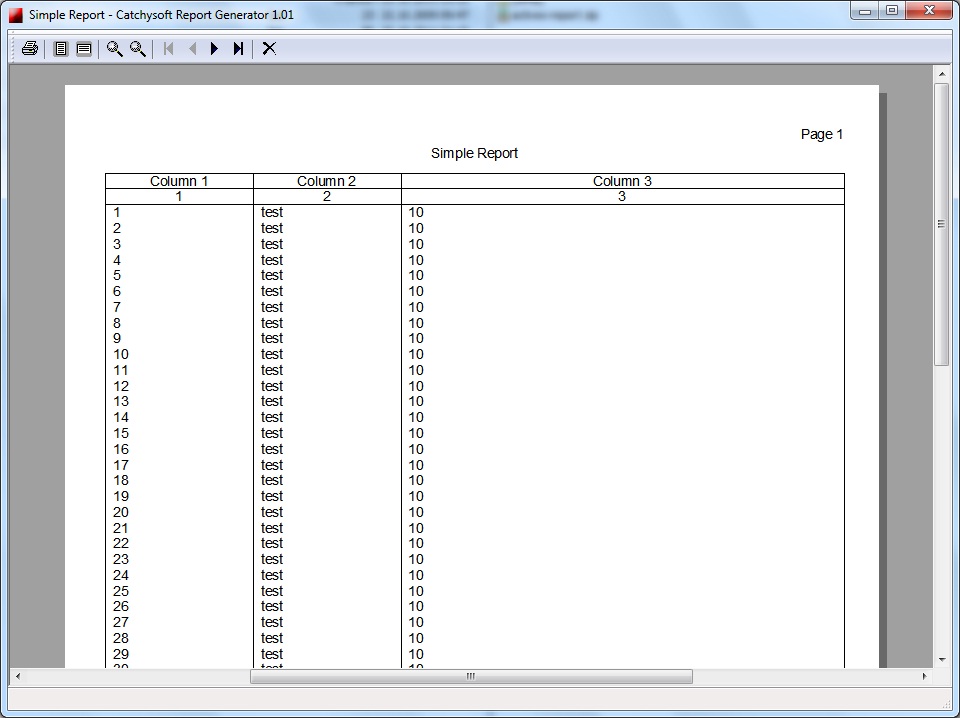Jump to the last page
The width and height of the screenshot is (960, 718).
238,48
